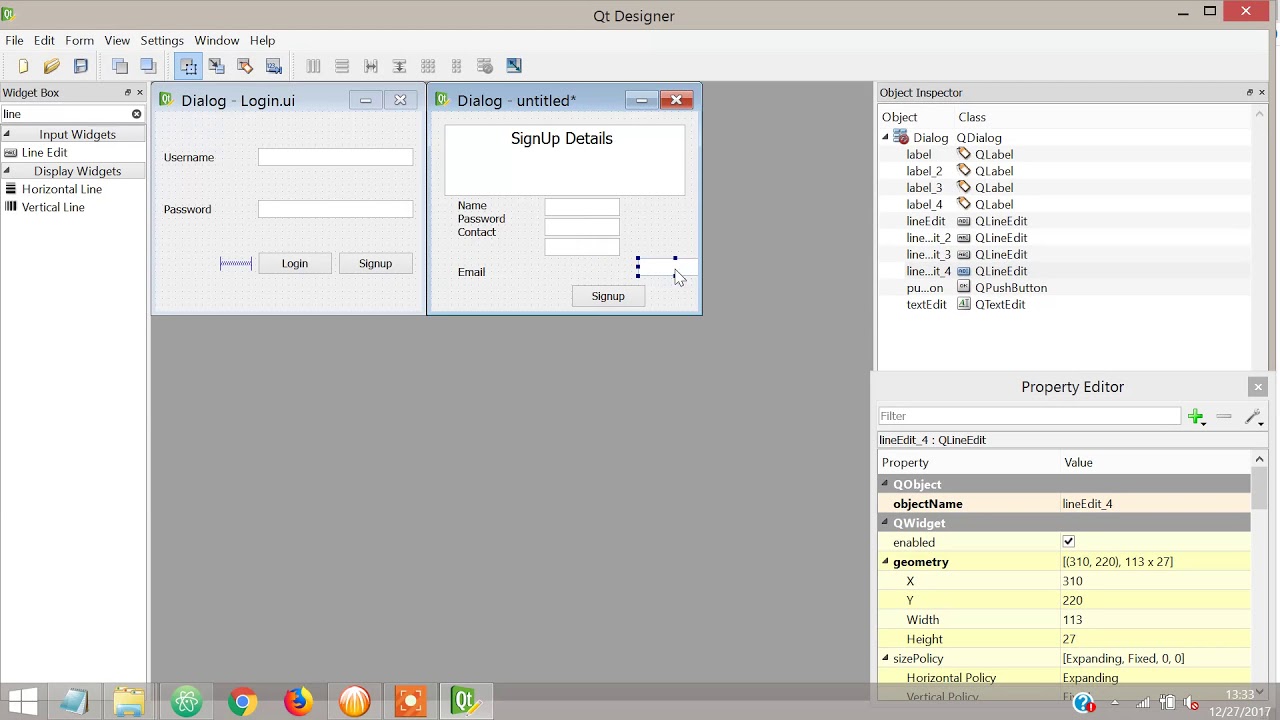Click the Width value 113
This screenshot has width=1280, height=720.
(x=1155, y=620)
